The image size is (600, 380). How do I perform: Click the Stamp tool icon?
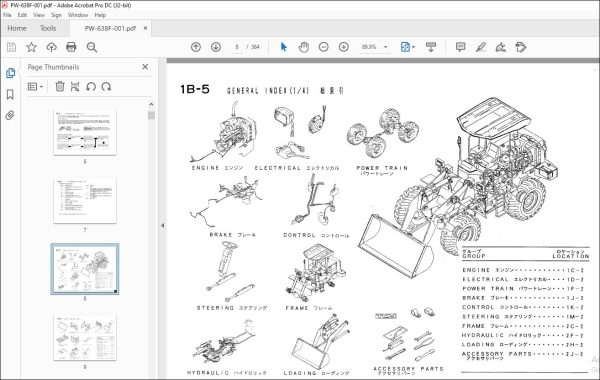click(x=521, y=47)
